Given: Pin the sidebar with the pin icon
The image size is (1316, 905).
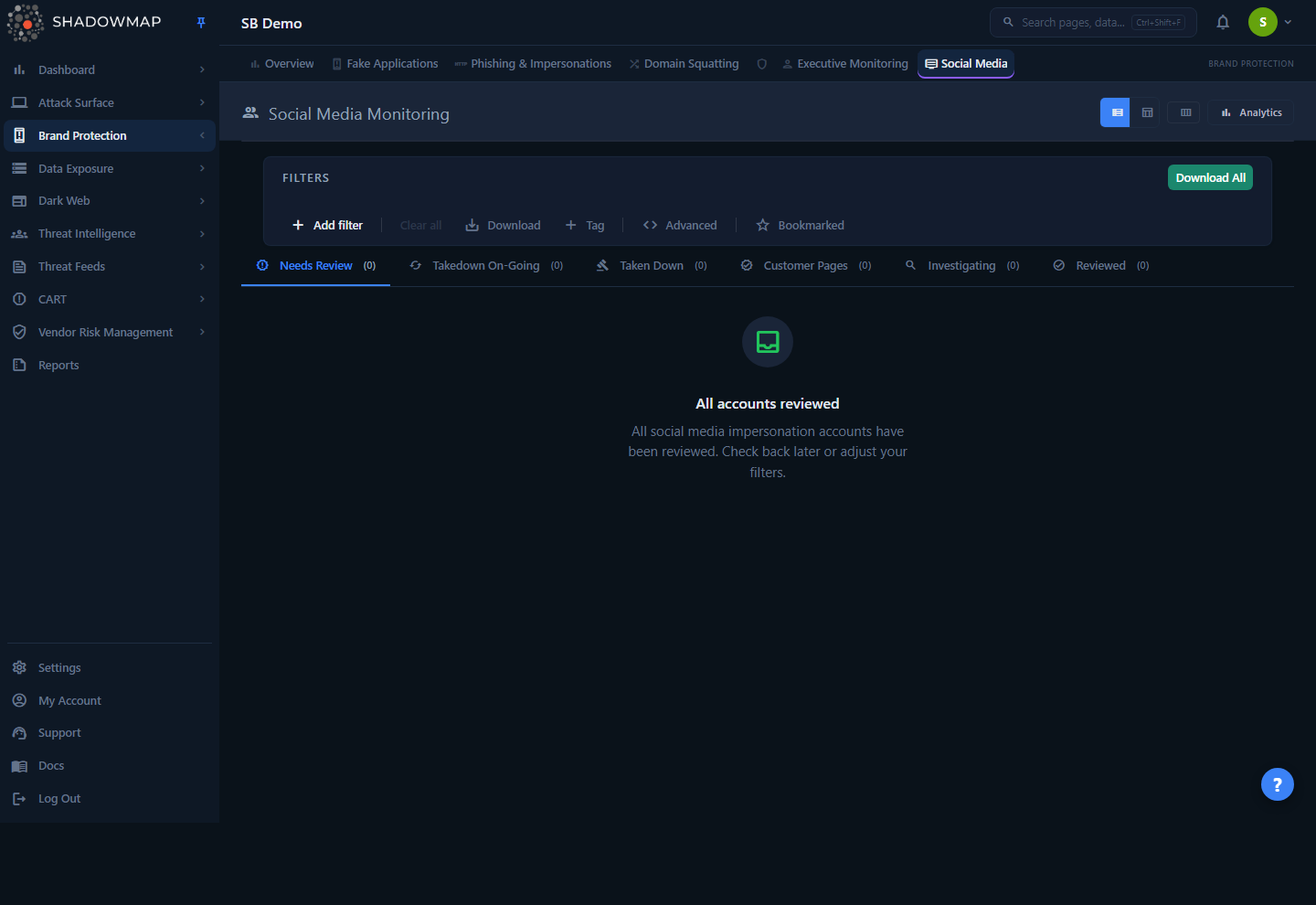Looking at the screenshot, I should tap(201, 23).
